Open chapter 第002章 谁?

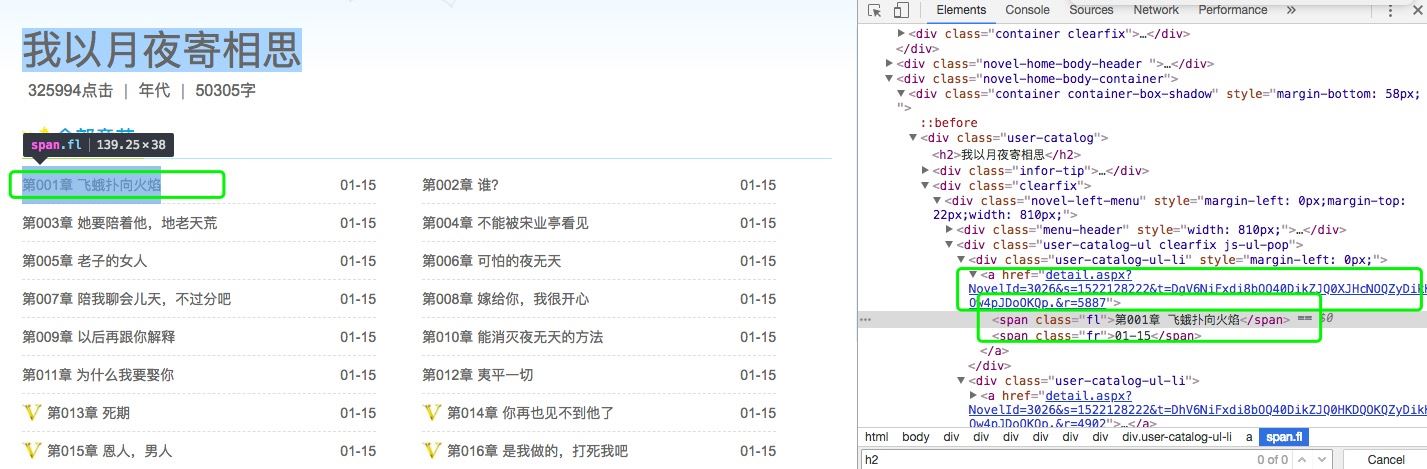click(460, 185)
